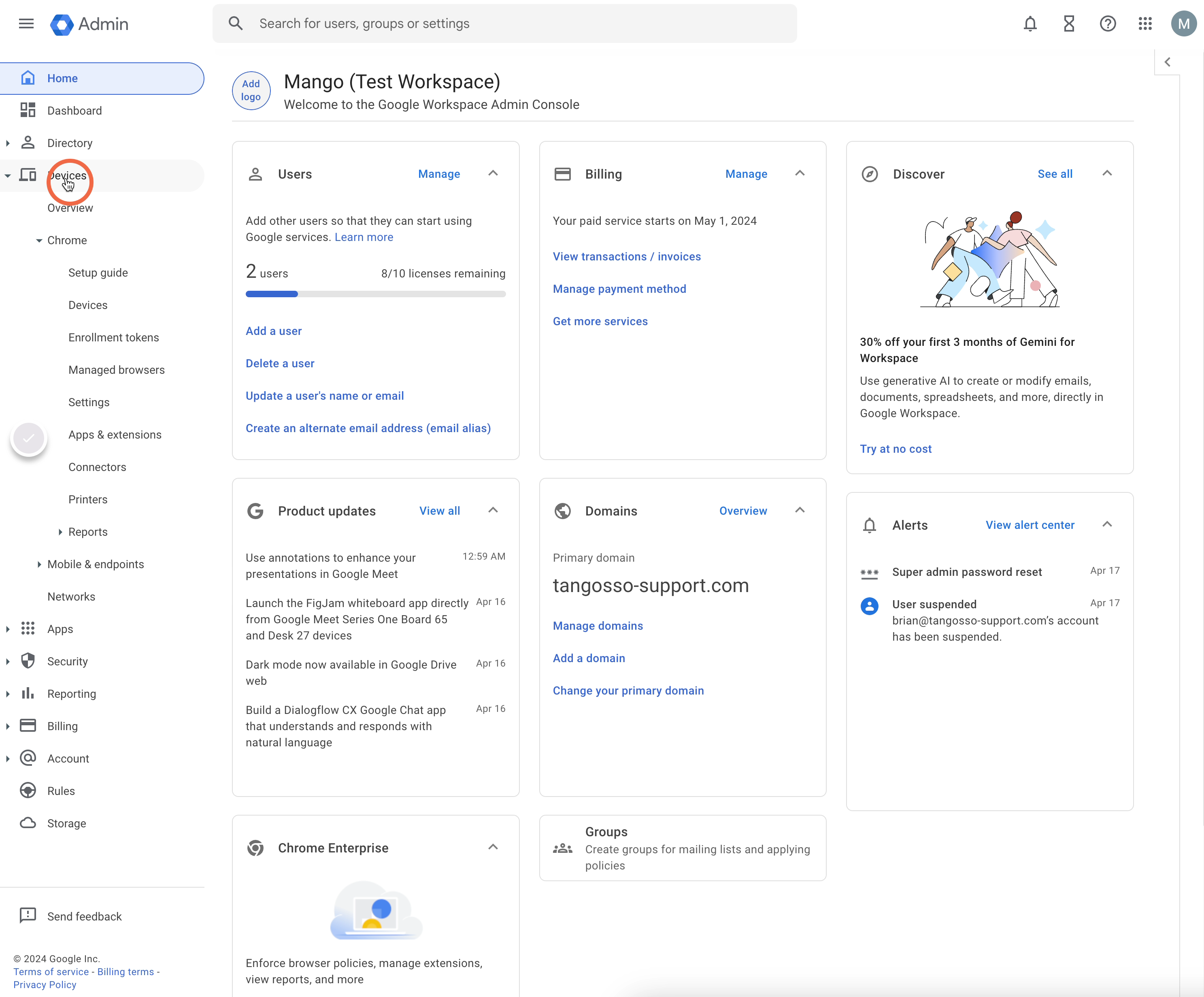Click the Add a user link
Image resolution: width=1204 pixels, height=997 pixels.
point(274,331)
